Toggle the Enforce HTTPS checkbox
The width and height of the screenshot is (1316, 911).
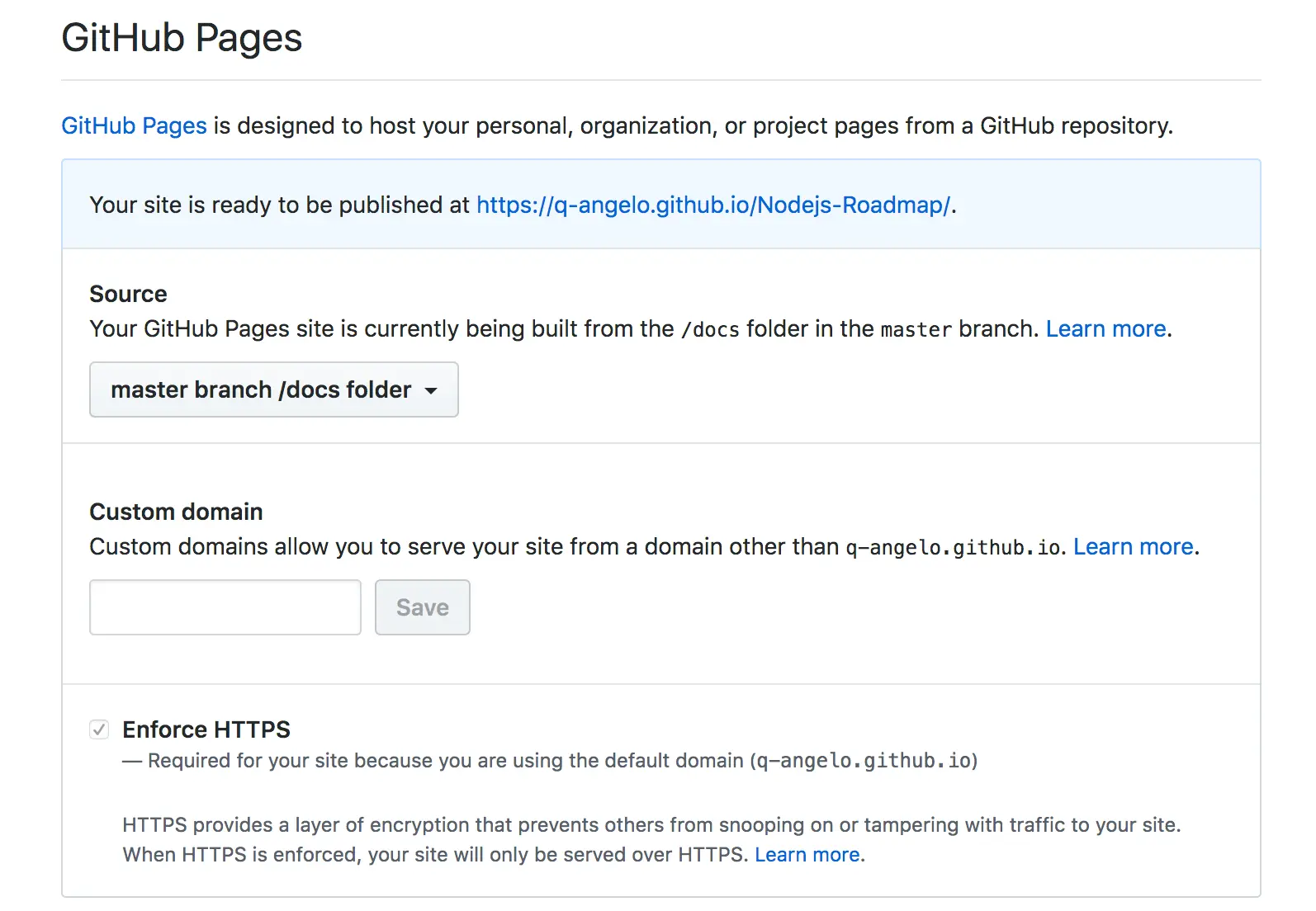tap(99, 729)
